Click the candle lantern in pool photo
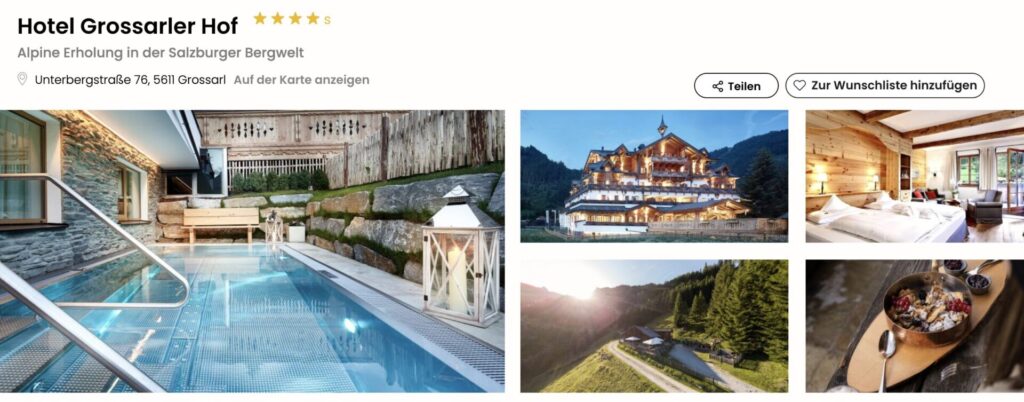The width and height of the screenshot is (1024, 402). [461, 258]
